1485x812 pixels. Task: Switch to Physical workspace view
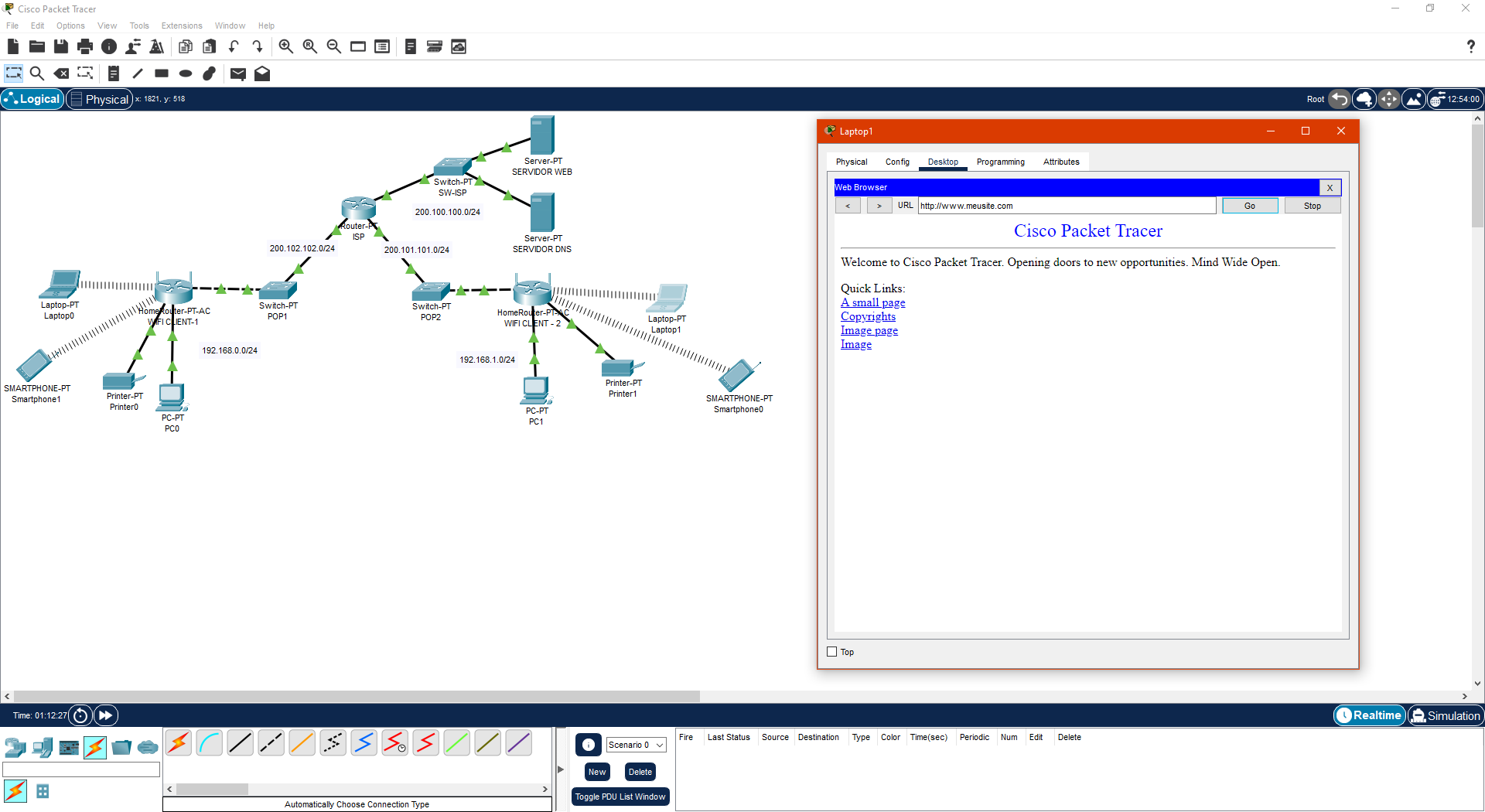[100, 99]
